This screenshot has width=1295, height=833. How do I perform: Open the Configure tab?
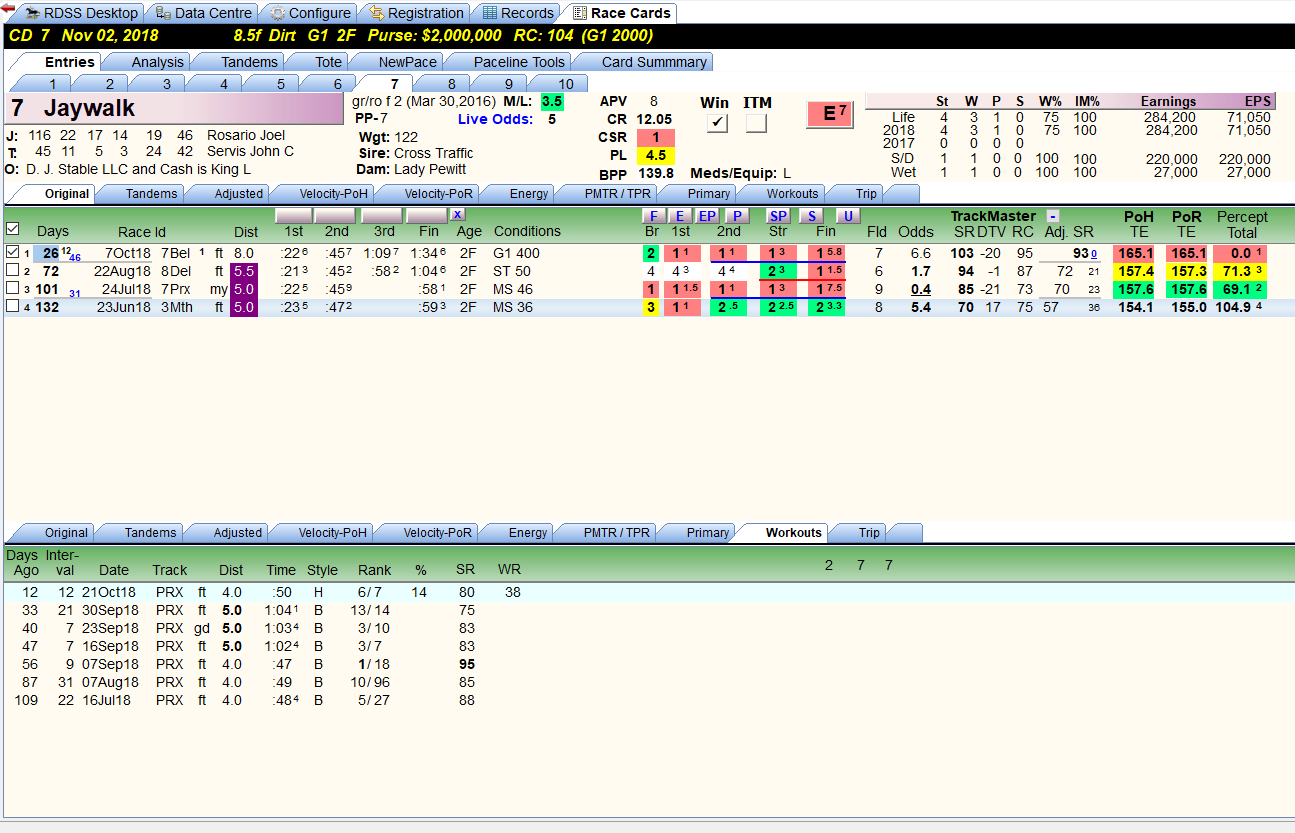[310, 13]
